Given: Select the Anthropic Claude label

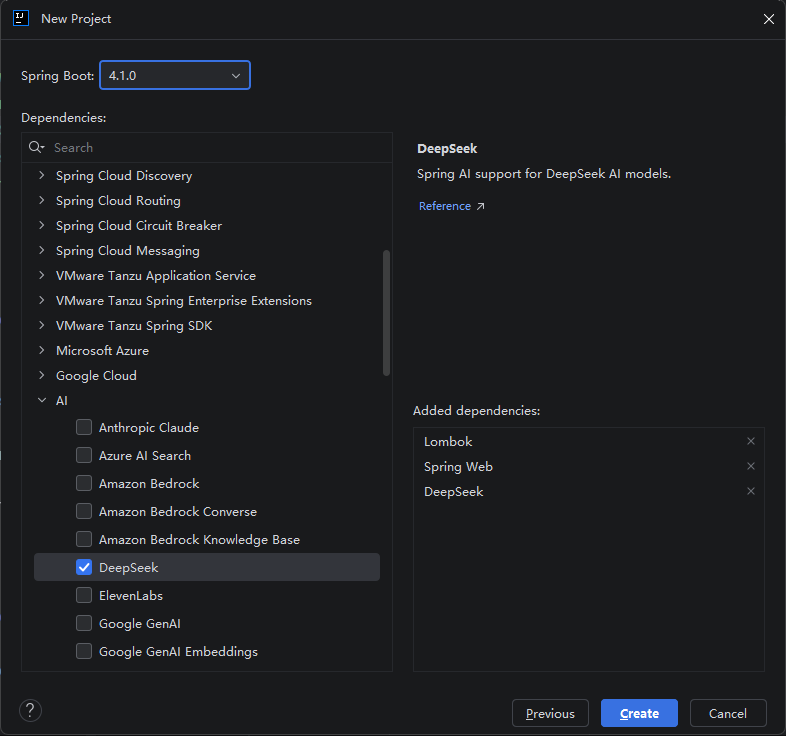Looking at the screenshot, I should [x=149, y=428].
